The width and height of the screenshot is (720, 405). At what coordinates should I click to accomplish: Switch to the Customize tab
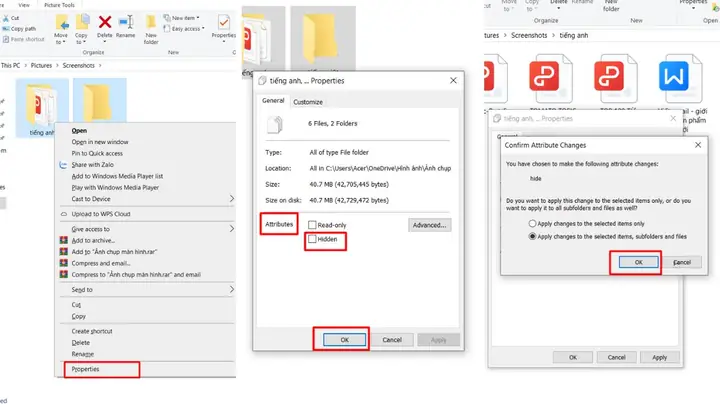pos(308,102)
